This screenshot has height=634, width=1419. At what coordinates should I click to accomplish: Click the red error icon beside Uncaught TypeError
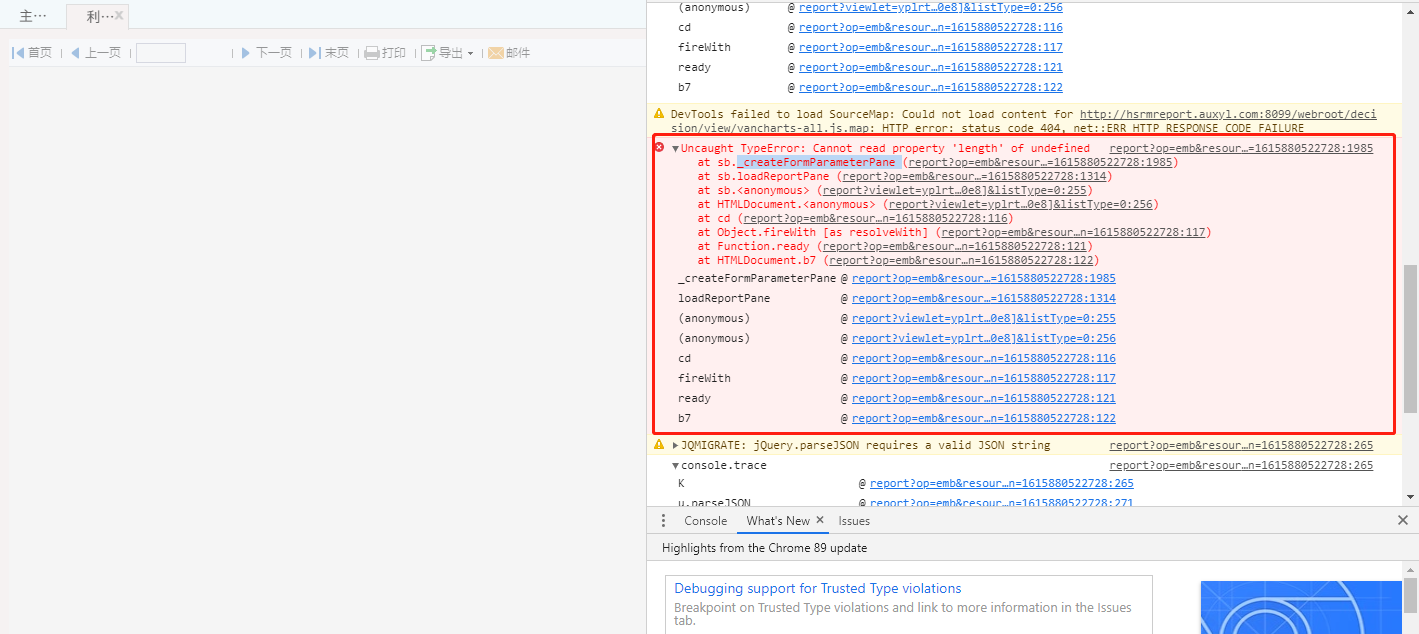click(x=659, y=148)
